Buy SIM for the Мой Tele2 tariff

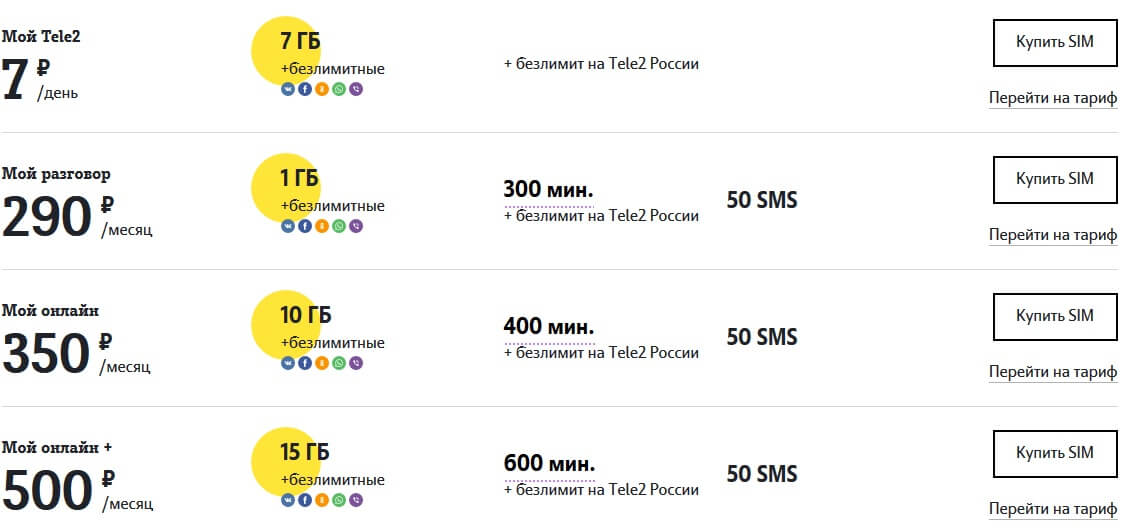pyautogui.click(x=1055, y=43)
